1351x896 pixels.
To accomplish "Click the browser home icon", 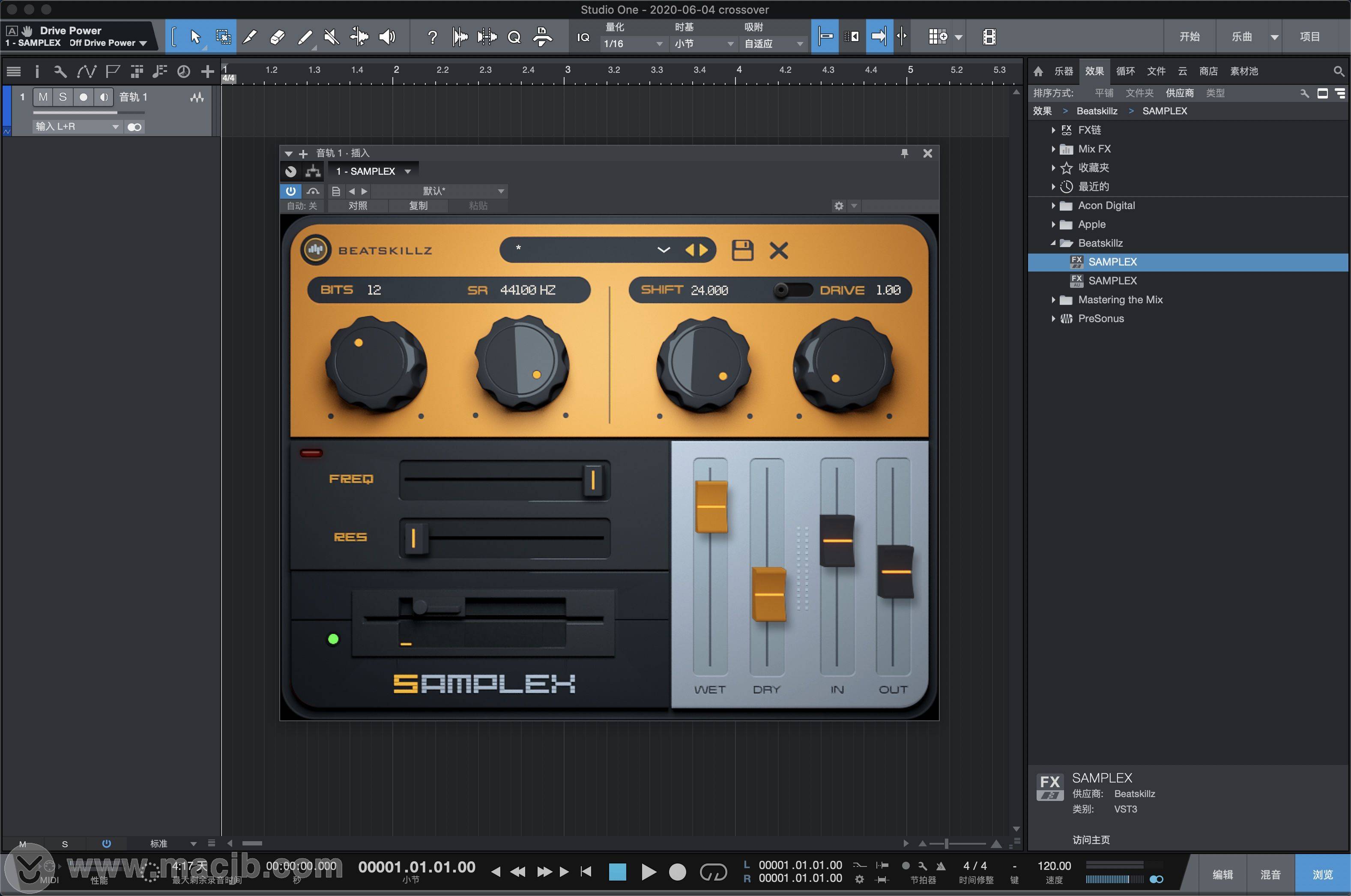I will tap(1038, 72).
